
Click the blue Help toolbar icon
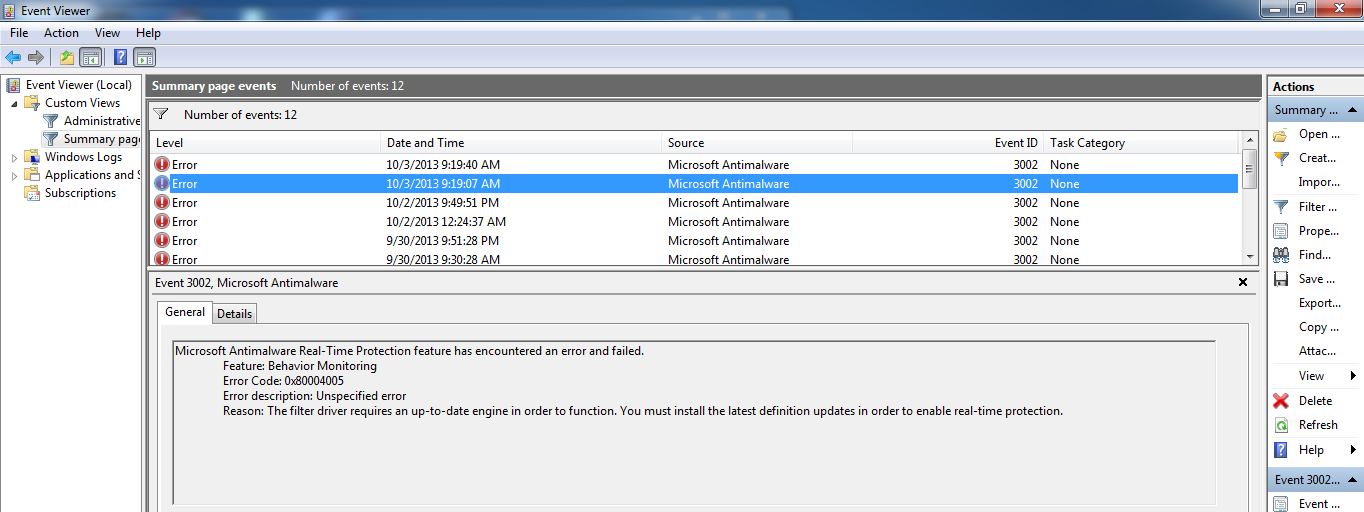click(x=121, y=57)
